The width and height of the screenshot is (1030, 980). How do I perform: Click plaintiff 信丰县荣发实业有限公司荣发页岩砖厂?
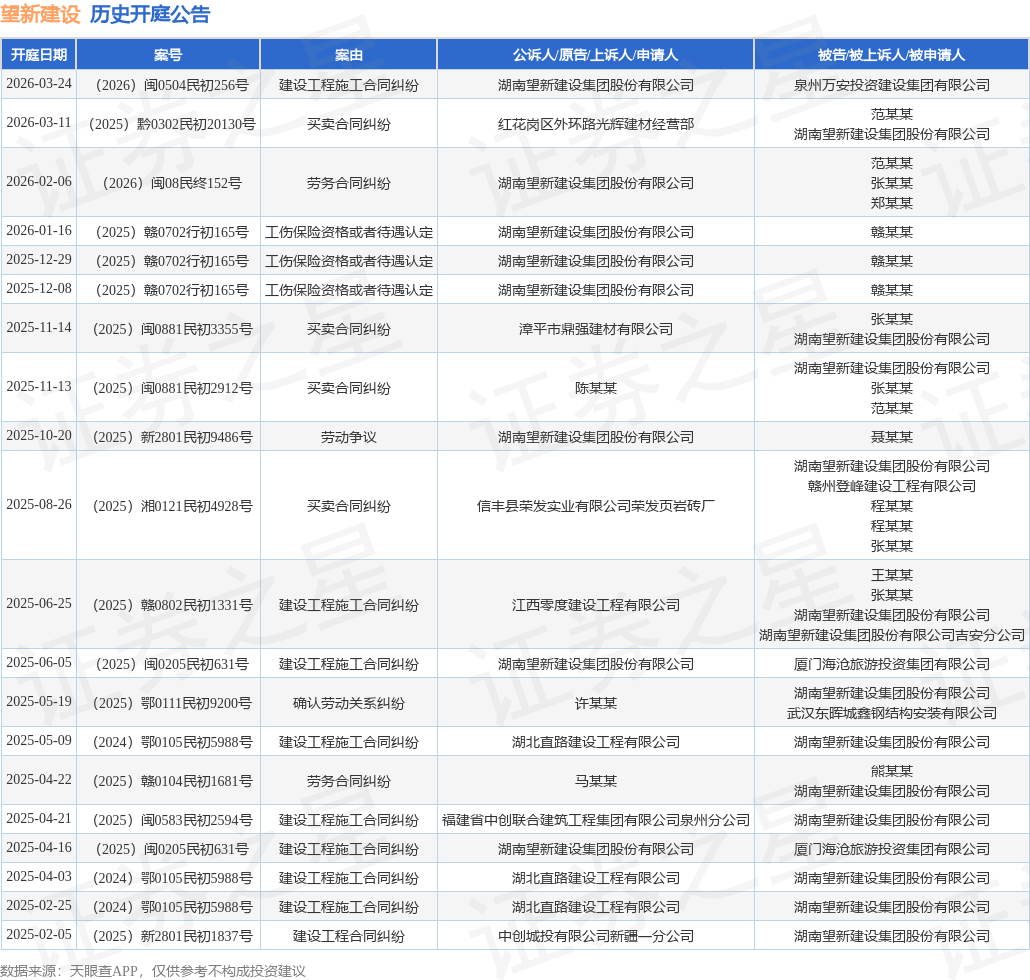[595, 506]
